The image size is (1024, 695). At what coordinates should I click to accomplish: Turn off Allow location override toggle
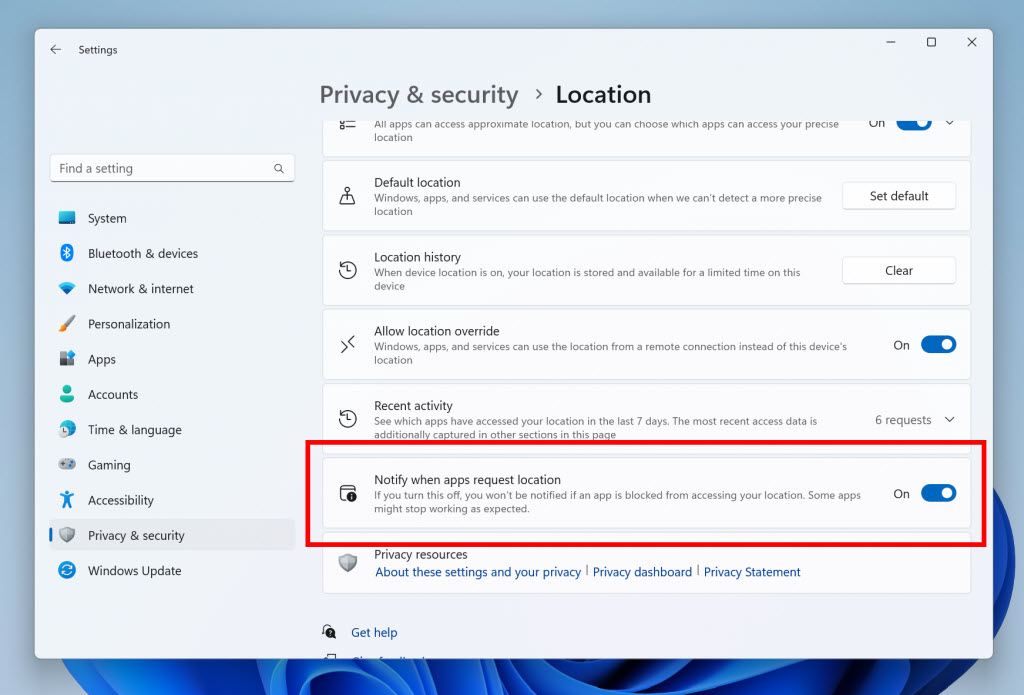pyautogui.click(x=938, y=345)
